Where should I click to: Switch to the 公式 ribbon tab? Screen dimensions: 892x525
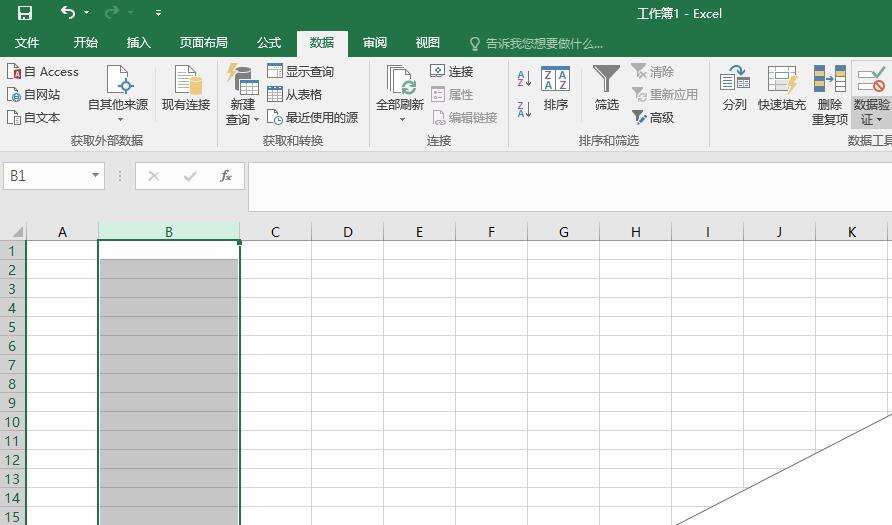pos(268,43)
